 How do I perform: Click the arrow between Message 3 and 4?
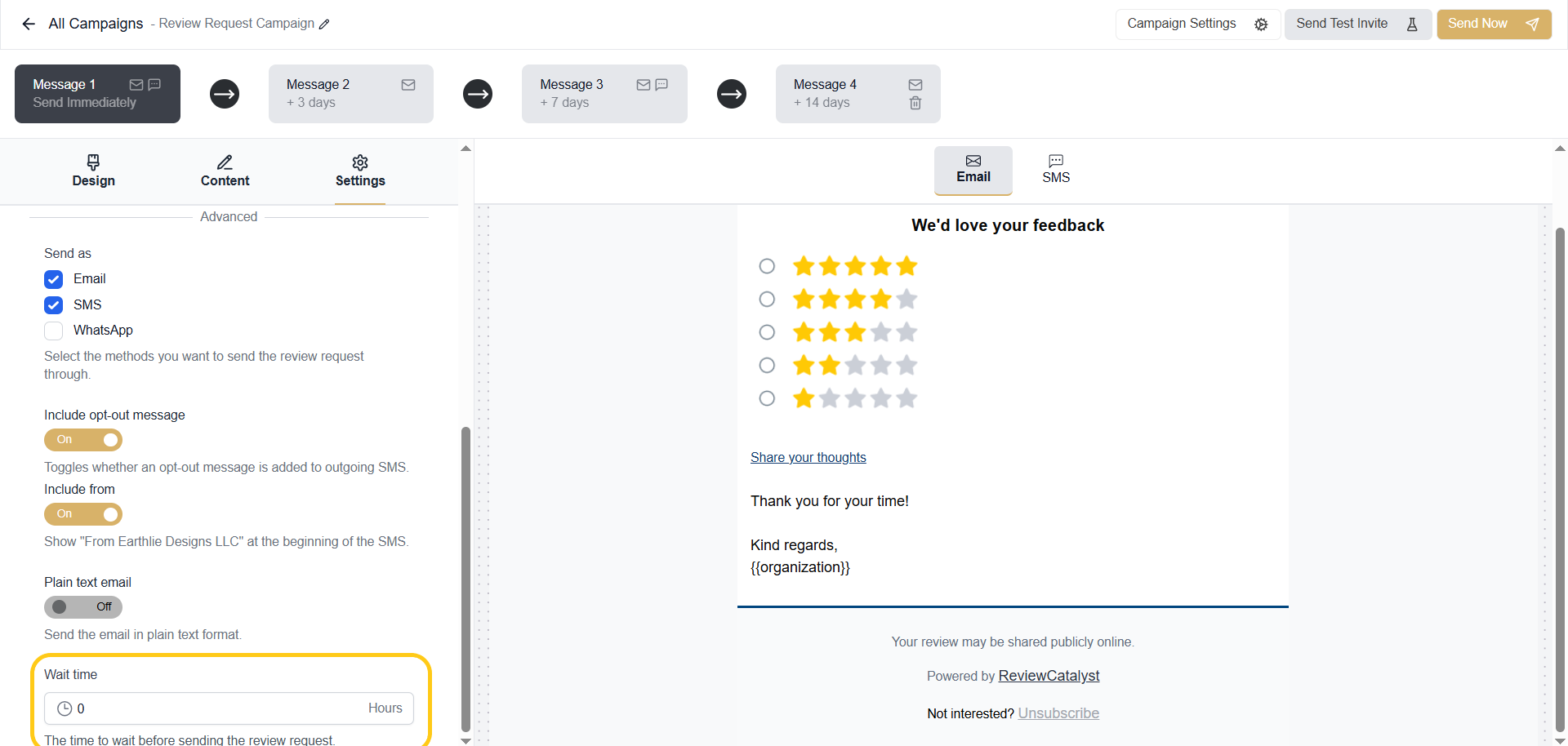coord(732,94)
